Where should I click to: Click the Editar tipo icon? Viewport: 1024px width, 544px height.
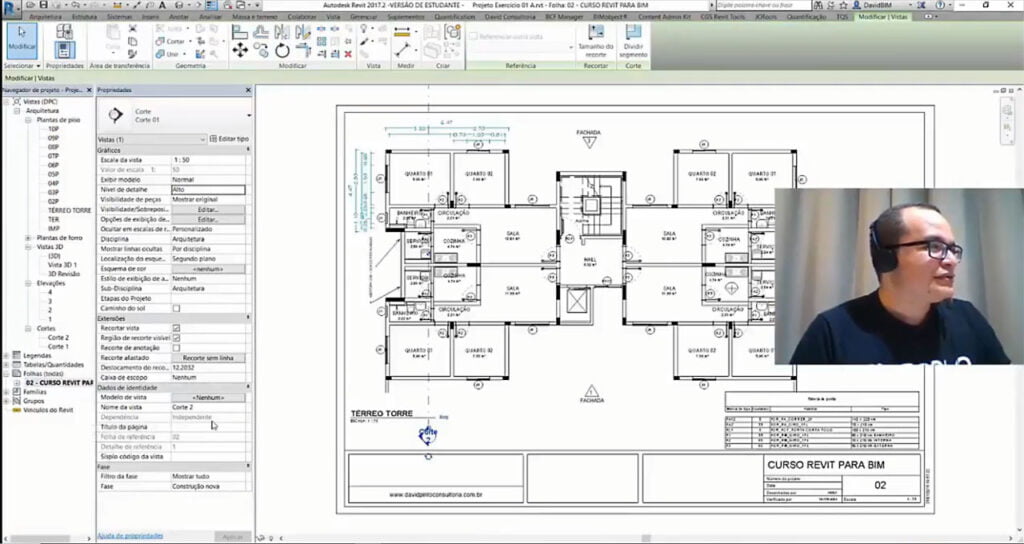tap(213, 139)
